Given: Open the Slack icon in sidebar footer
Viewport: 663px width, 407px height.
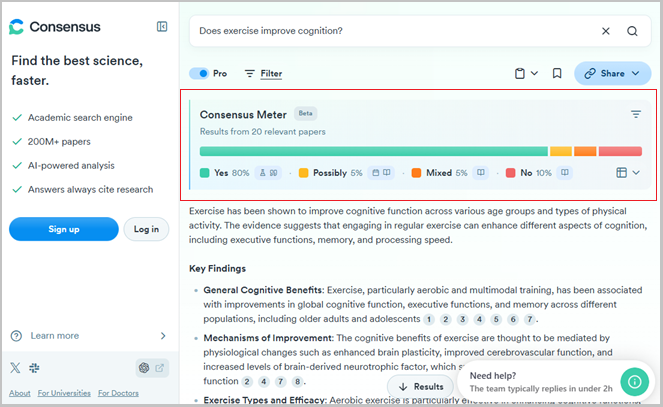Looking at the screenshot, I should [x=34, y=368].
